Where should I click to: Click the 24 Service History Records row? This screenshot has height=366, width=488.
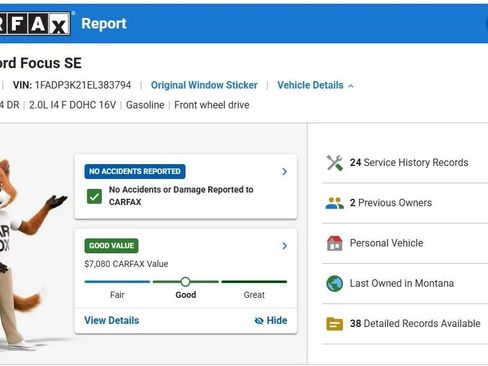[405, 163]
